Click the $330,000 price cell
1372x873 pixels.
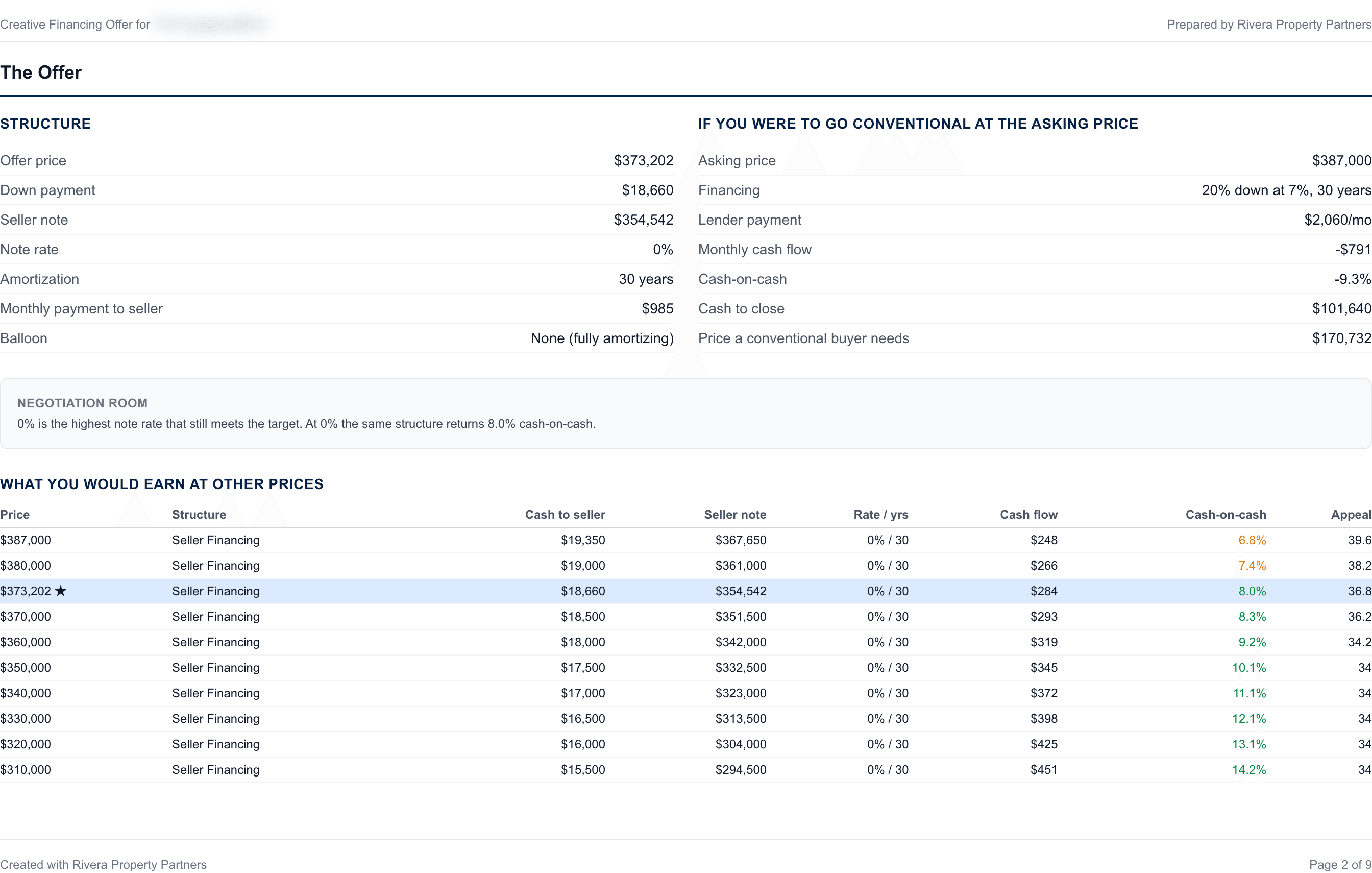[x=26, y=719]
